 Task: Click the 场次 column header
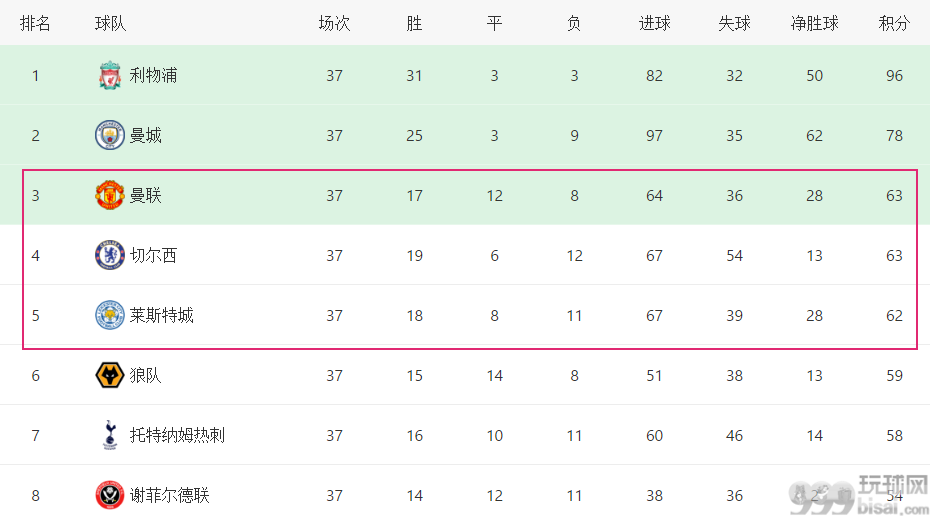[x=334, y=23]
